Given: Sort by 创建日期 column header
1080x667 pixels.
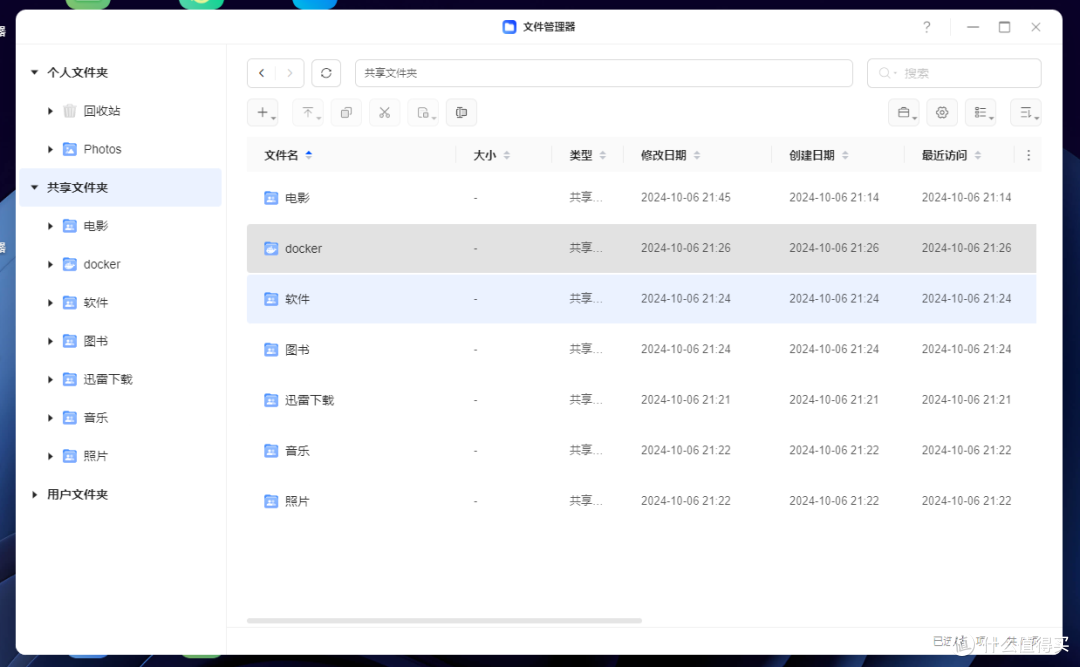Looking at the screenshot, I should (x=818, y=155).
